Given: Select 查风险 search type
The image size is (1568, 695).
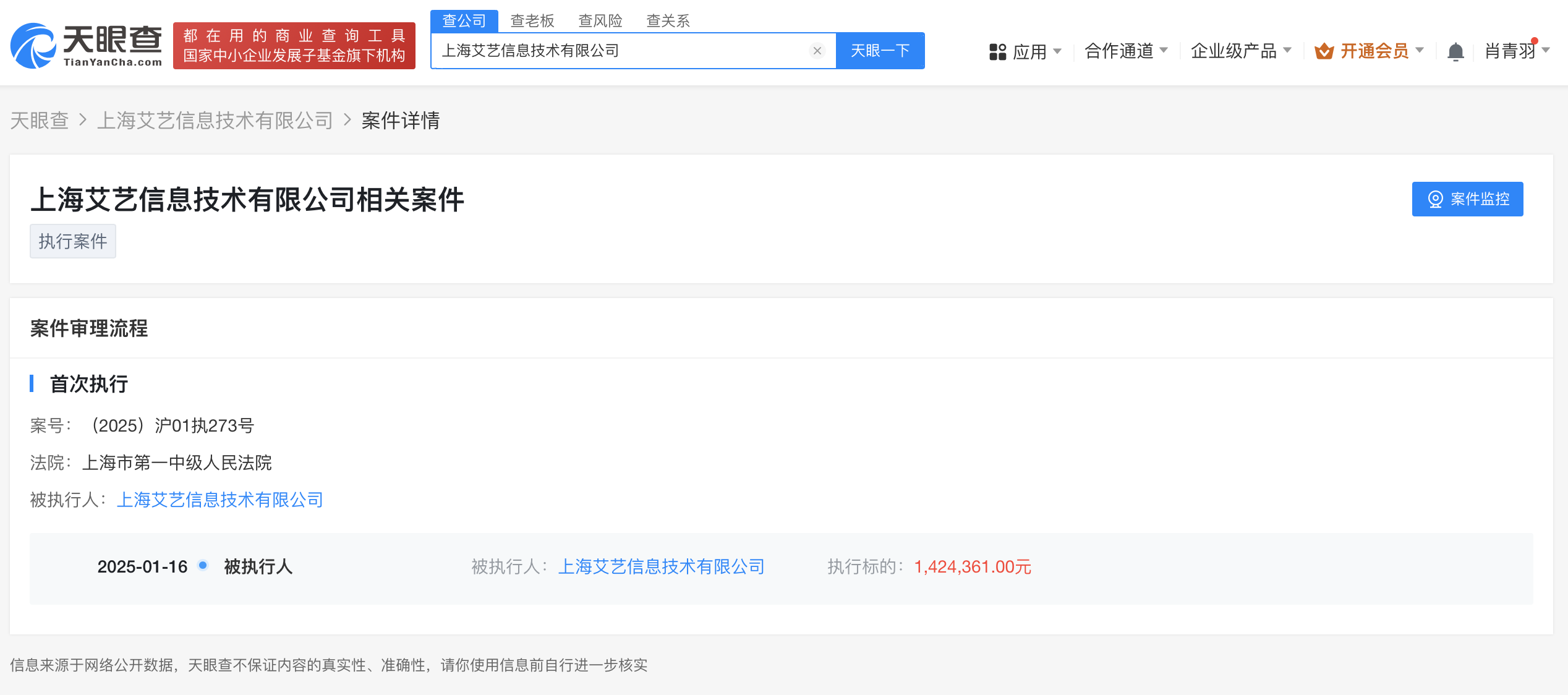Looking at the screenshot, I should pyautogui.click(x=600, y=20).
